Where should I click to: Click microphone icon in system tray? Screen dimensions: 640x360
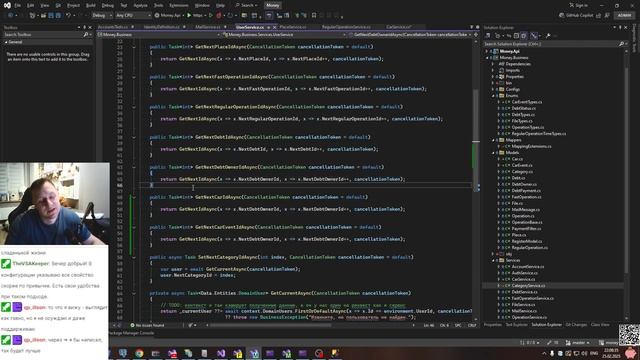552,353
